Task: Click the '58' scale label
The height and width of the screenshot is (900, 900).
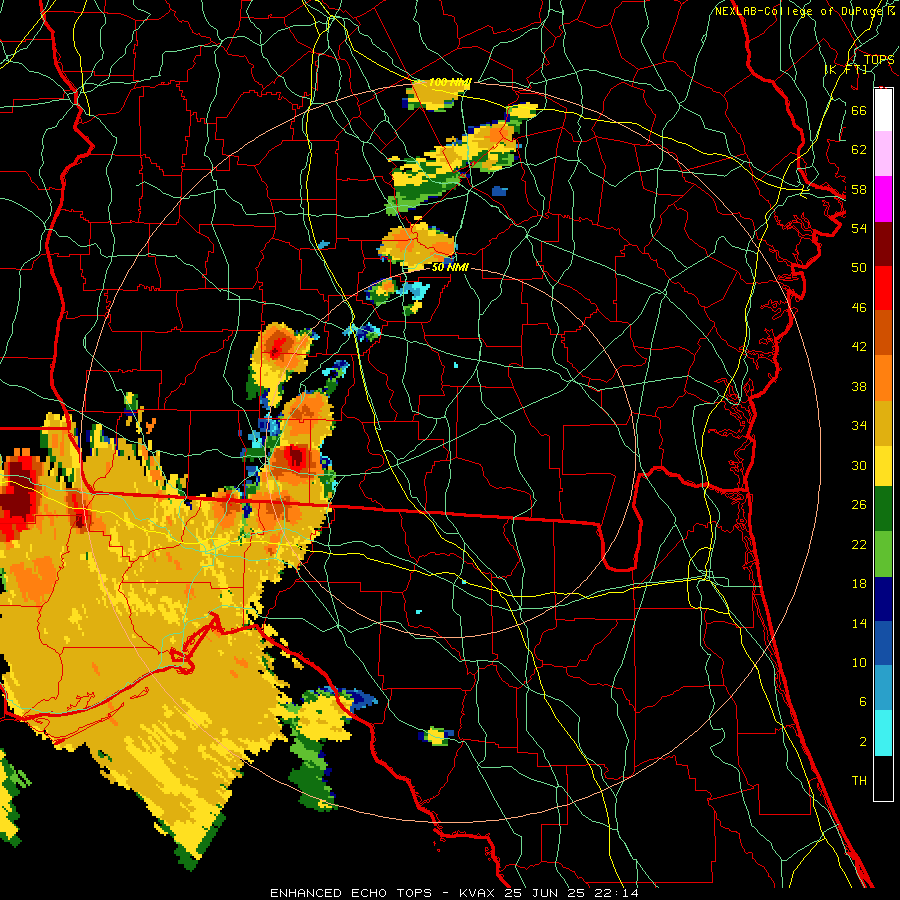Action: [859, 189]
